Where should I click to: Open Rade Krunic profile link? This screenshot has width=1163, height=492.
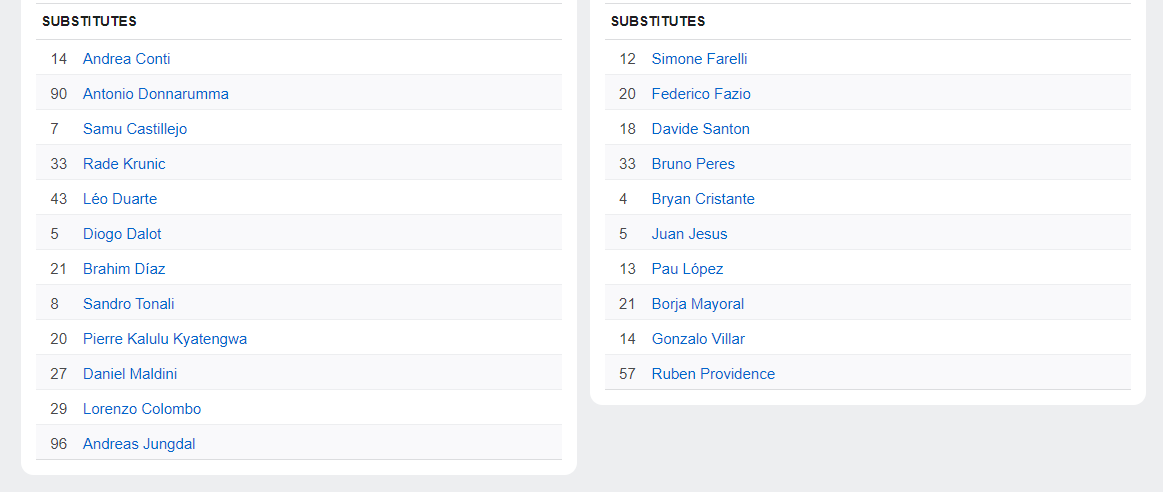click(124, 164)
